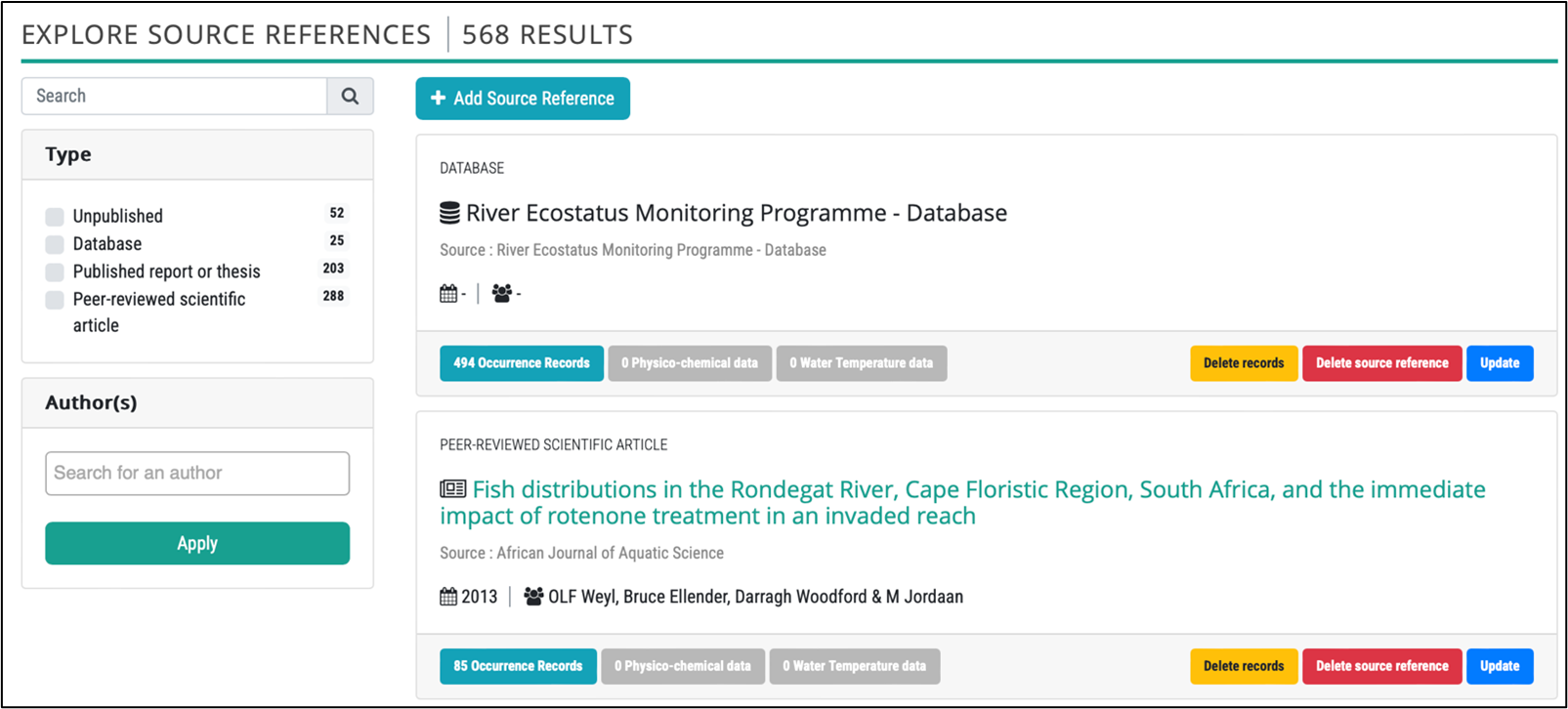Click the authors icon before OLF Weyl
1568x709 pixels.
(533, 596)
